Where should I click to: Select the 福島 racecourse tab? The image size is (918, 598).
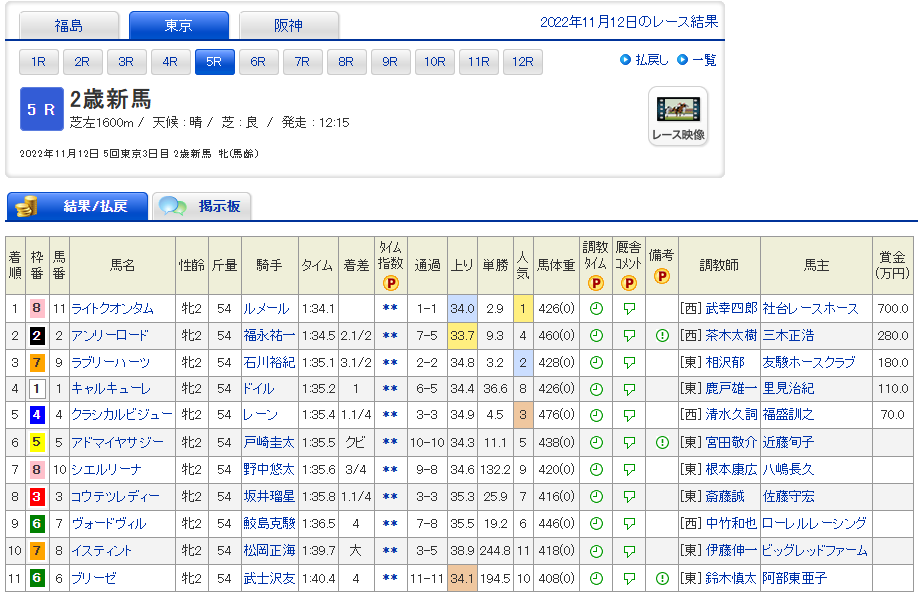tap(69, 26)
